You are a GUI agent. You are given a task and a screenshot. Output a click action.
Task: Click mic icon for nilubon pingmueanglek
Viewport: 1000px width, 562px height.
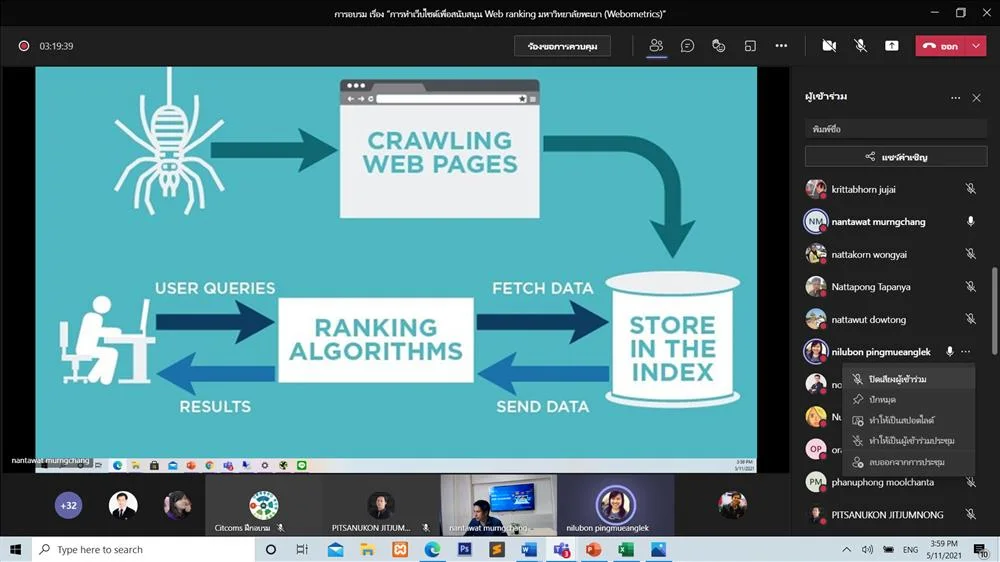950,351
